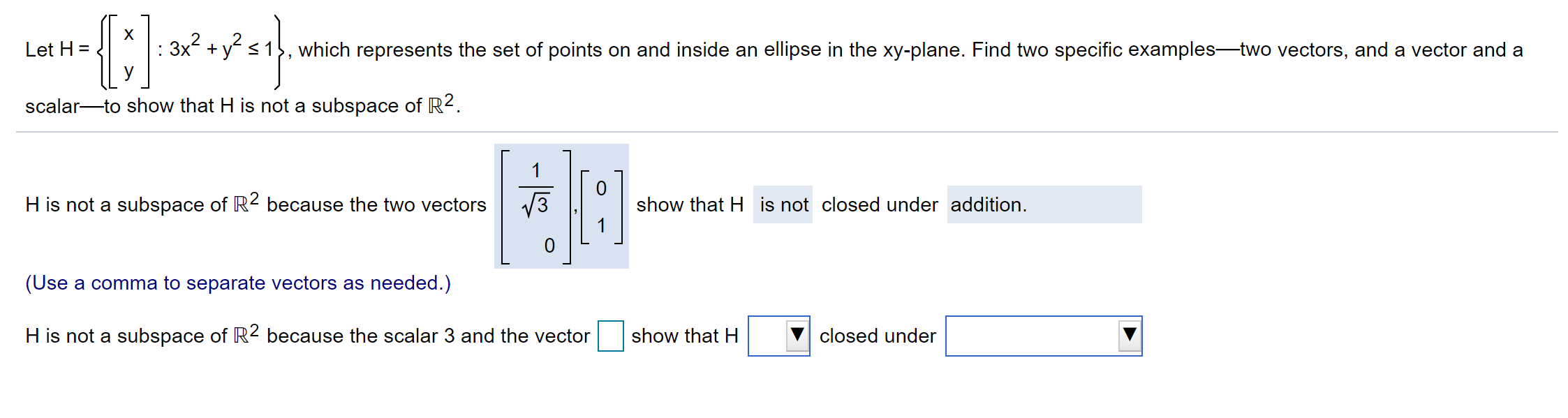Click the second row dropdown arrow
Screen dimensions: 1568x418
[x=796, y=336]
